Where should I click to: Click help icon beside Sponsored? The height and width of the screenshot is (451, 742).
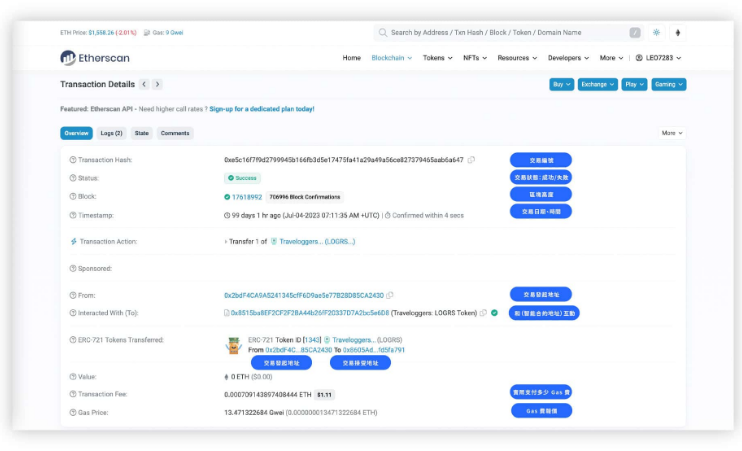pos(73,268)
